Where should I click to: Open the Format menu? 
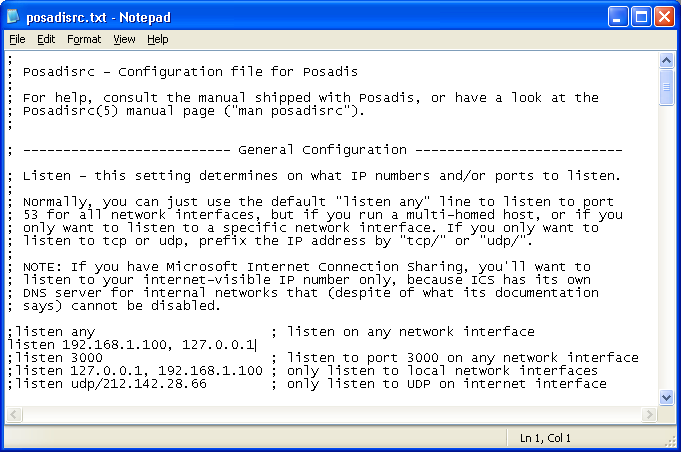click(84, 39)
